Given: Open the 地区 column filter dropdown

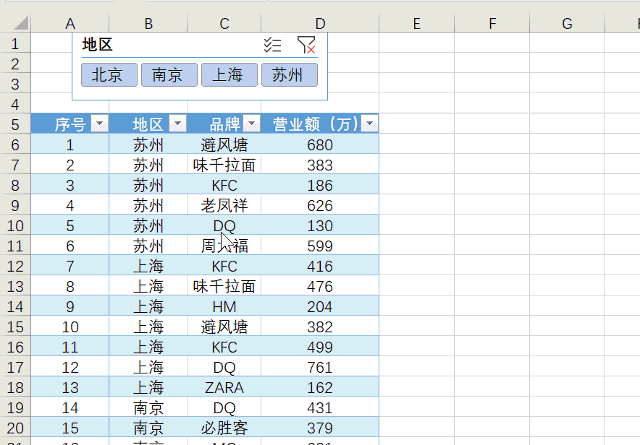Looking at the screenshot, I should [x=178, y=123].
